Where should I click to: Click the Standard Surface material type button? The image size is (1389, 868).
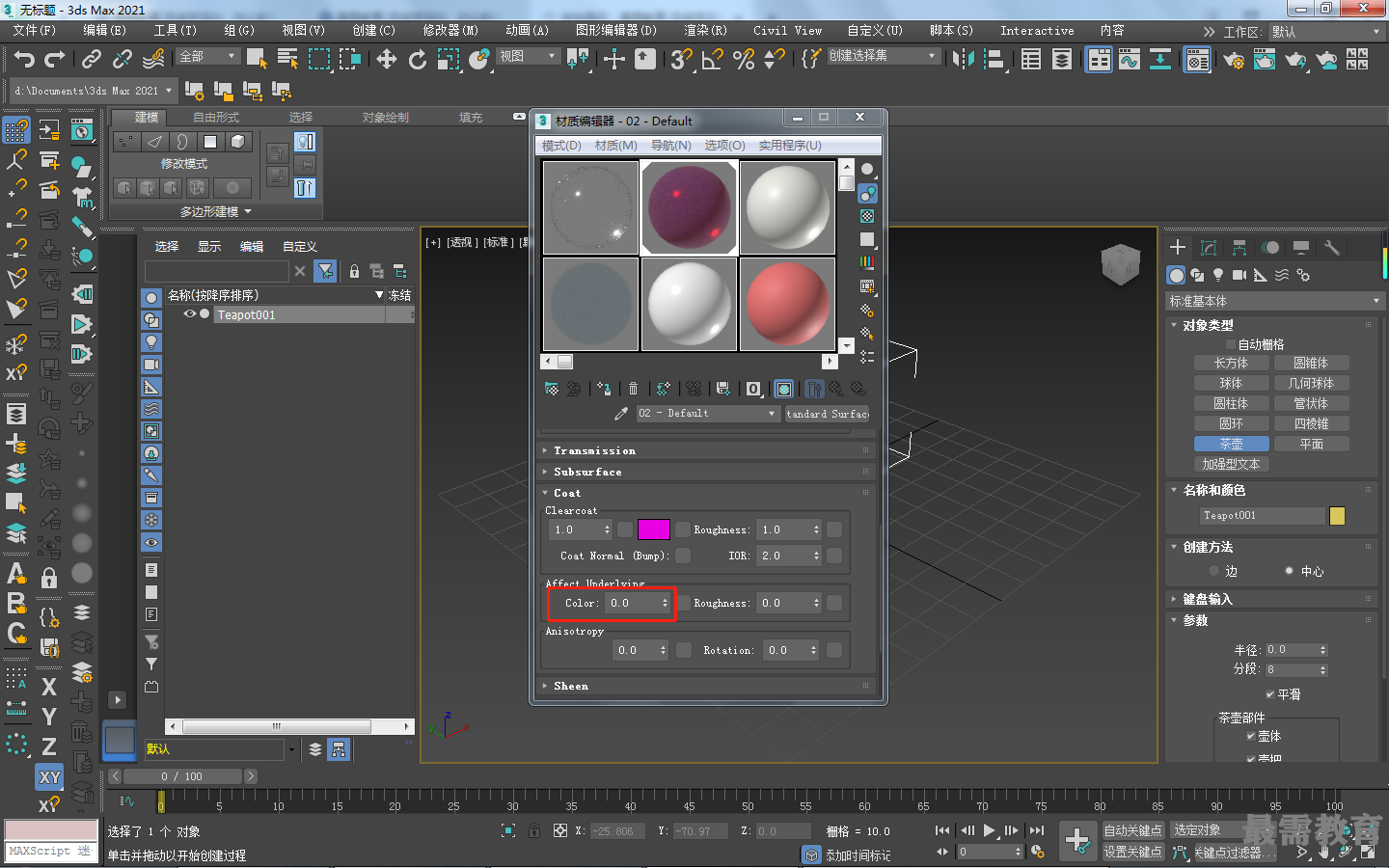coord(828,413)
